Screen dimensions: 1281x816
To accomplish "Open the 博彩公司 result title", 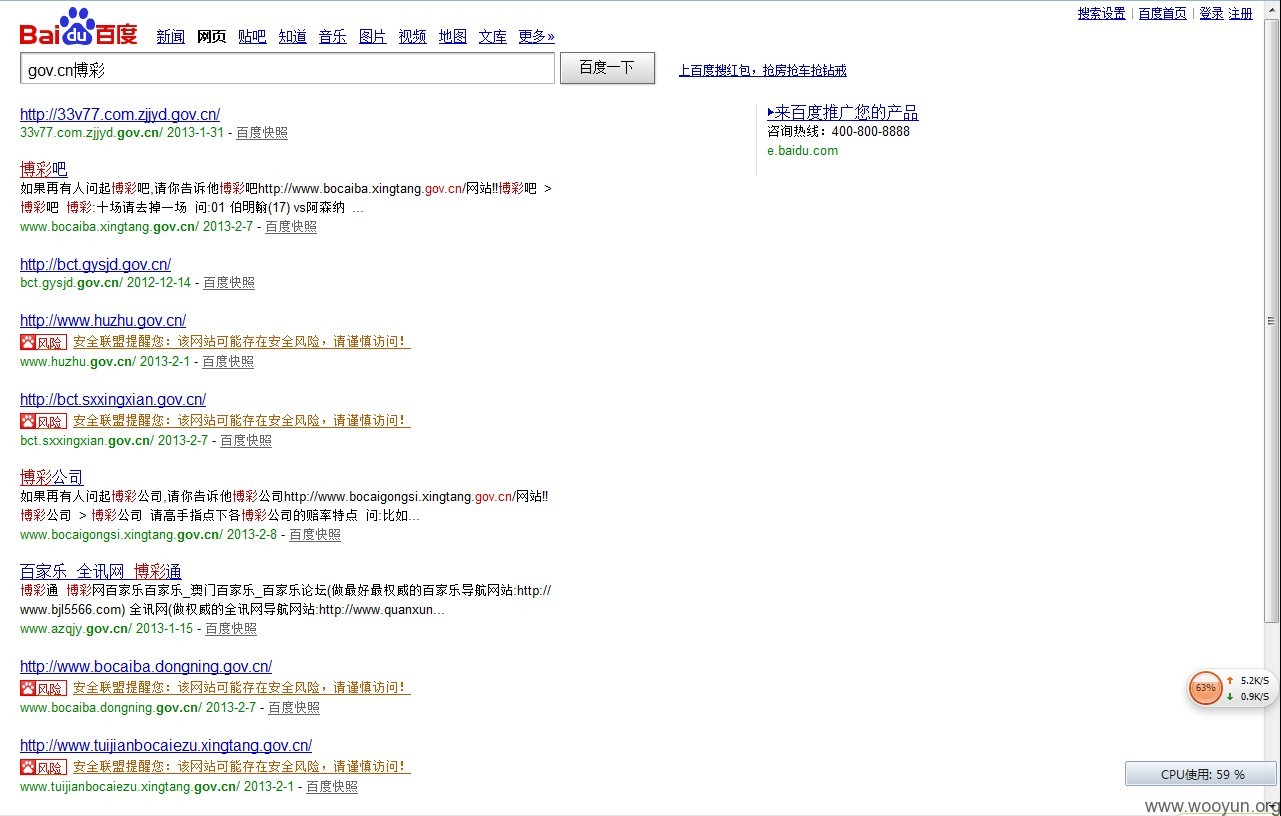I will coord(52,478).
